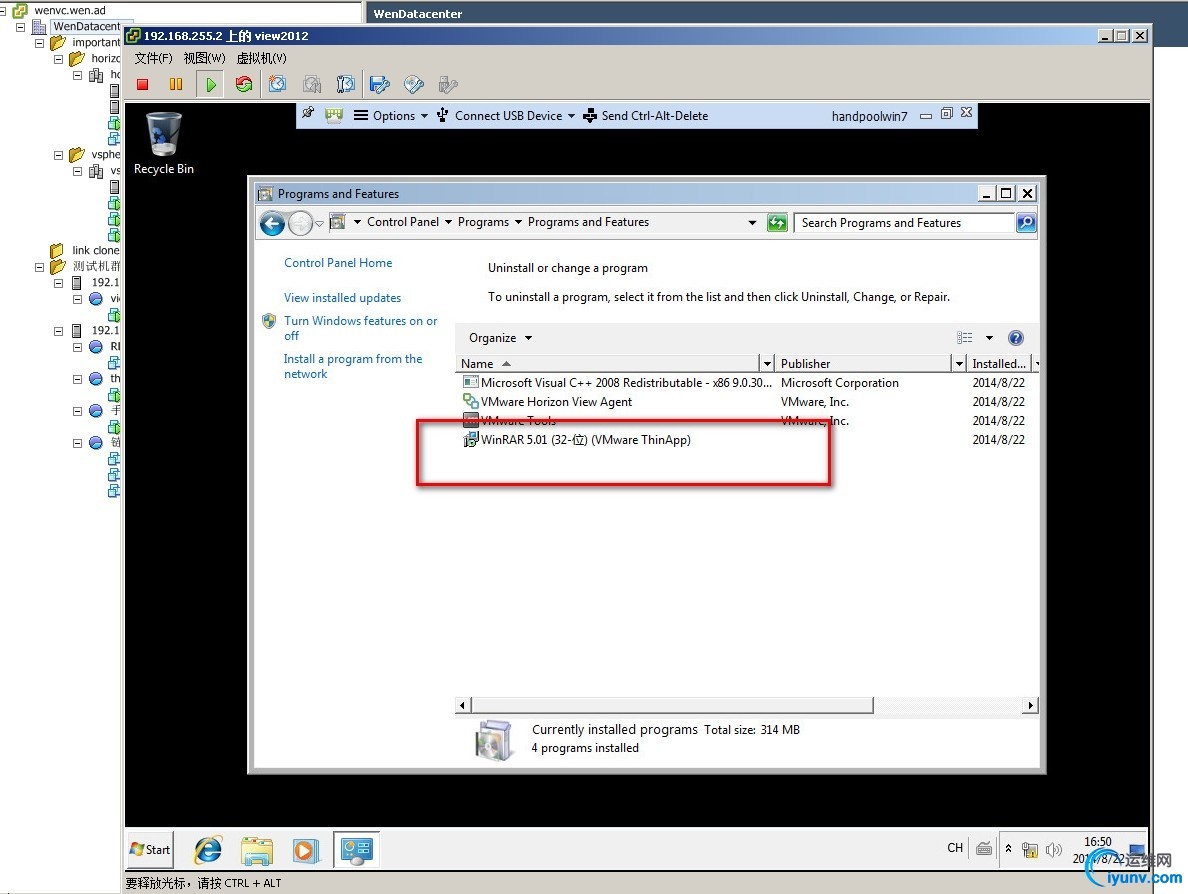Open the Control Panel Home link

point(338,263)
